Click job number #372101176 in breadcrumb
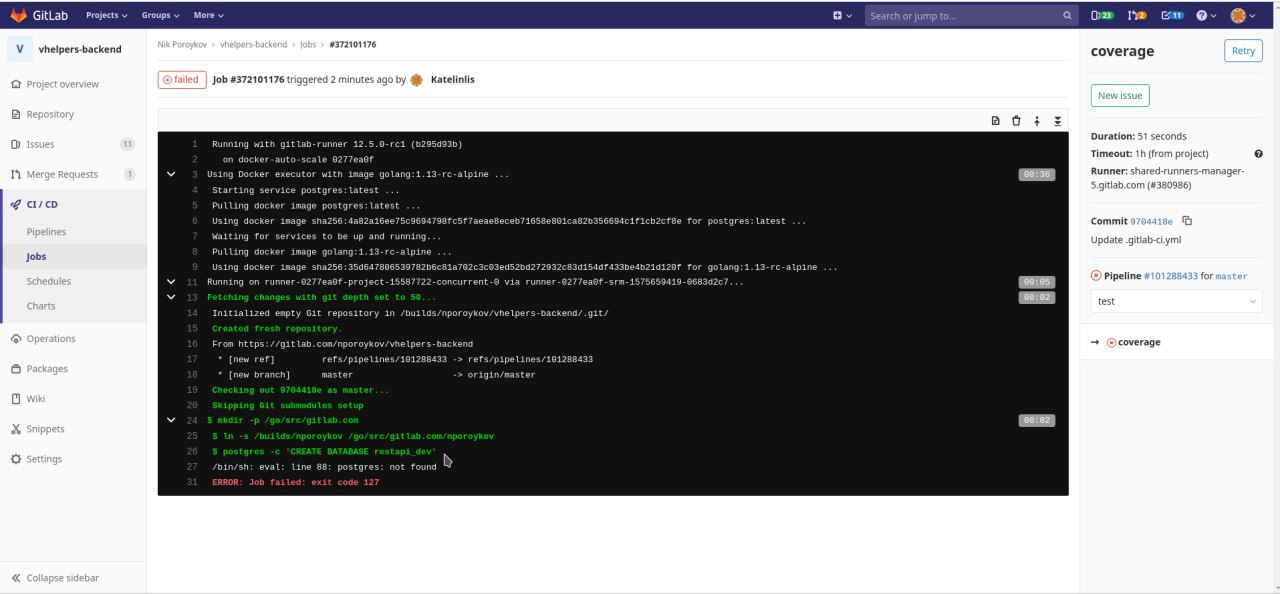 point(353,45)
